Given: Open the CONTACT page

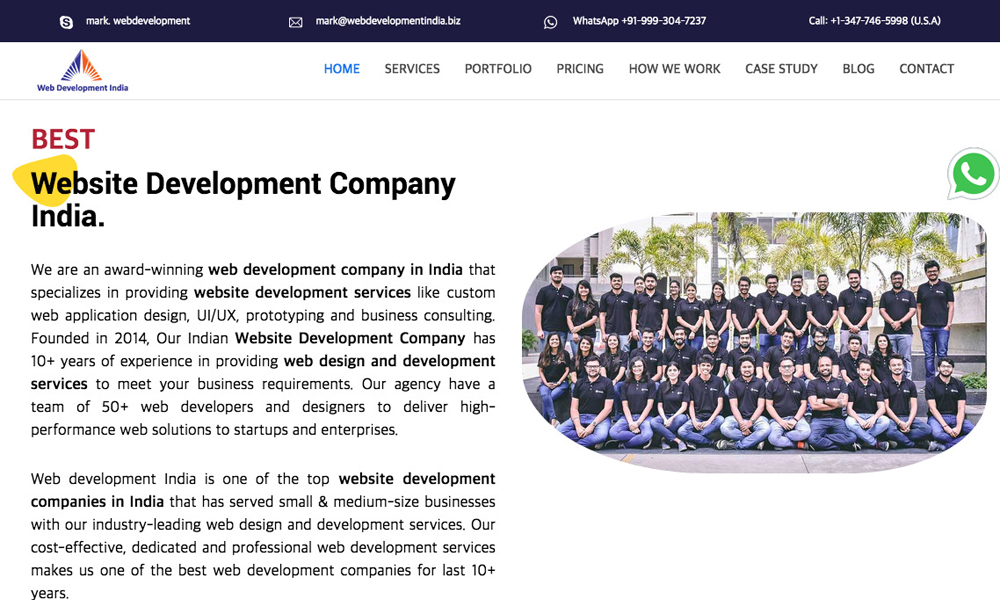Looking at the screenshot, I should click(x=926, y=69).
